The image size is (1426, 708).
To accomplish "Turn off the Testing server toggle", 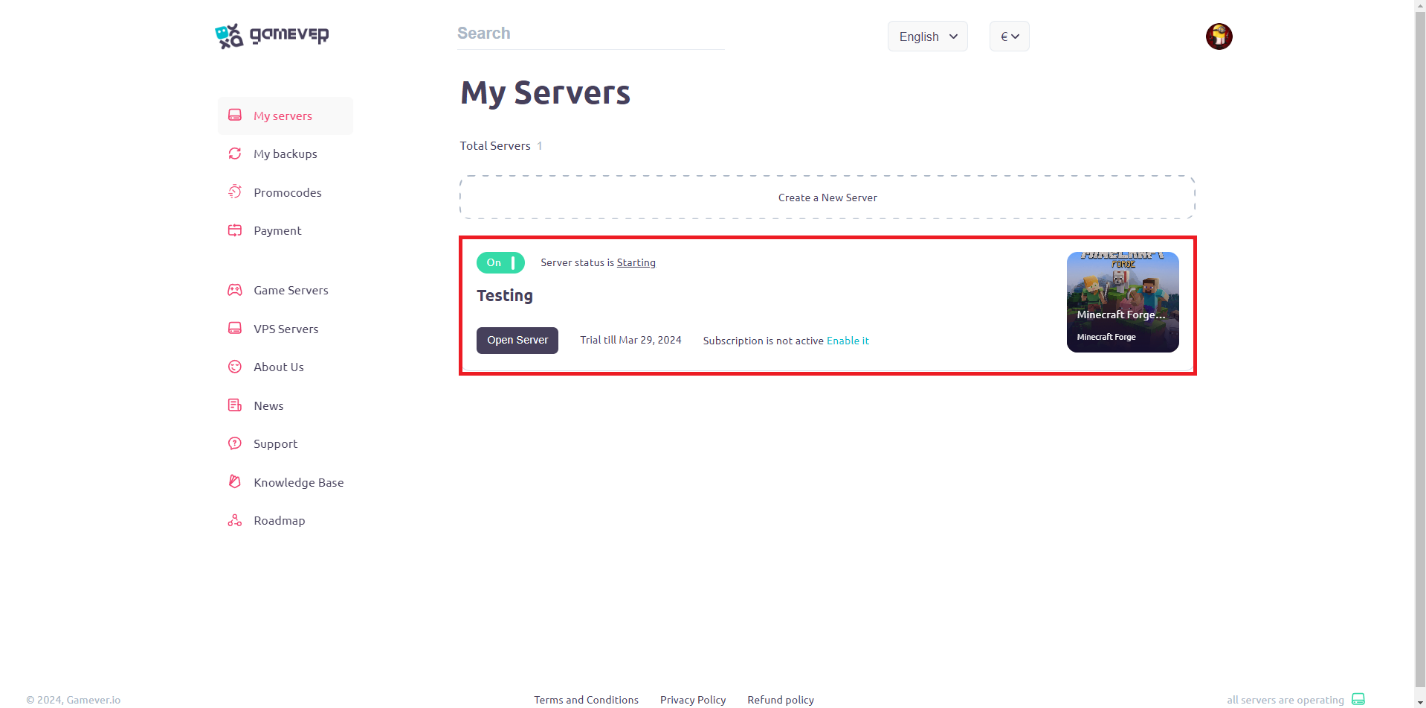I will [x=500, y=263].
